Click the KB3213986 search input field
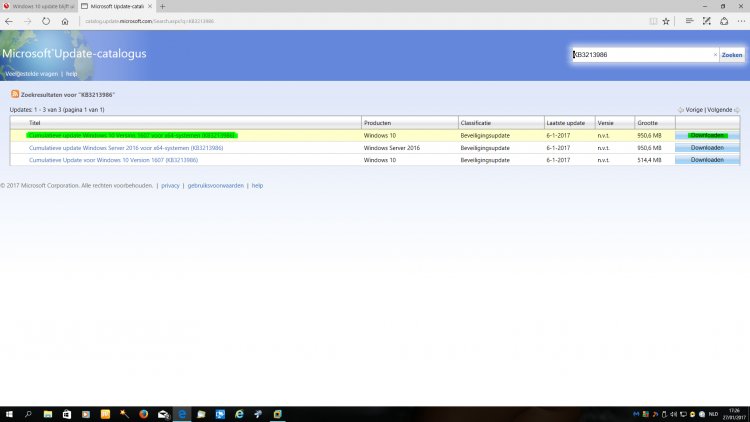The image size is (750, 422). (640, 55)
